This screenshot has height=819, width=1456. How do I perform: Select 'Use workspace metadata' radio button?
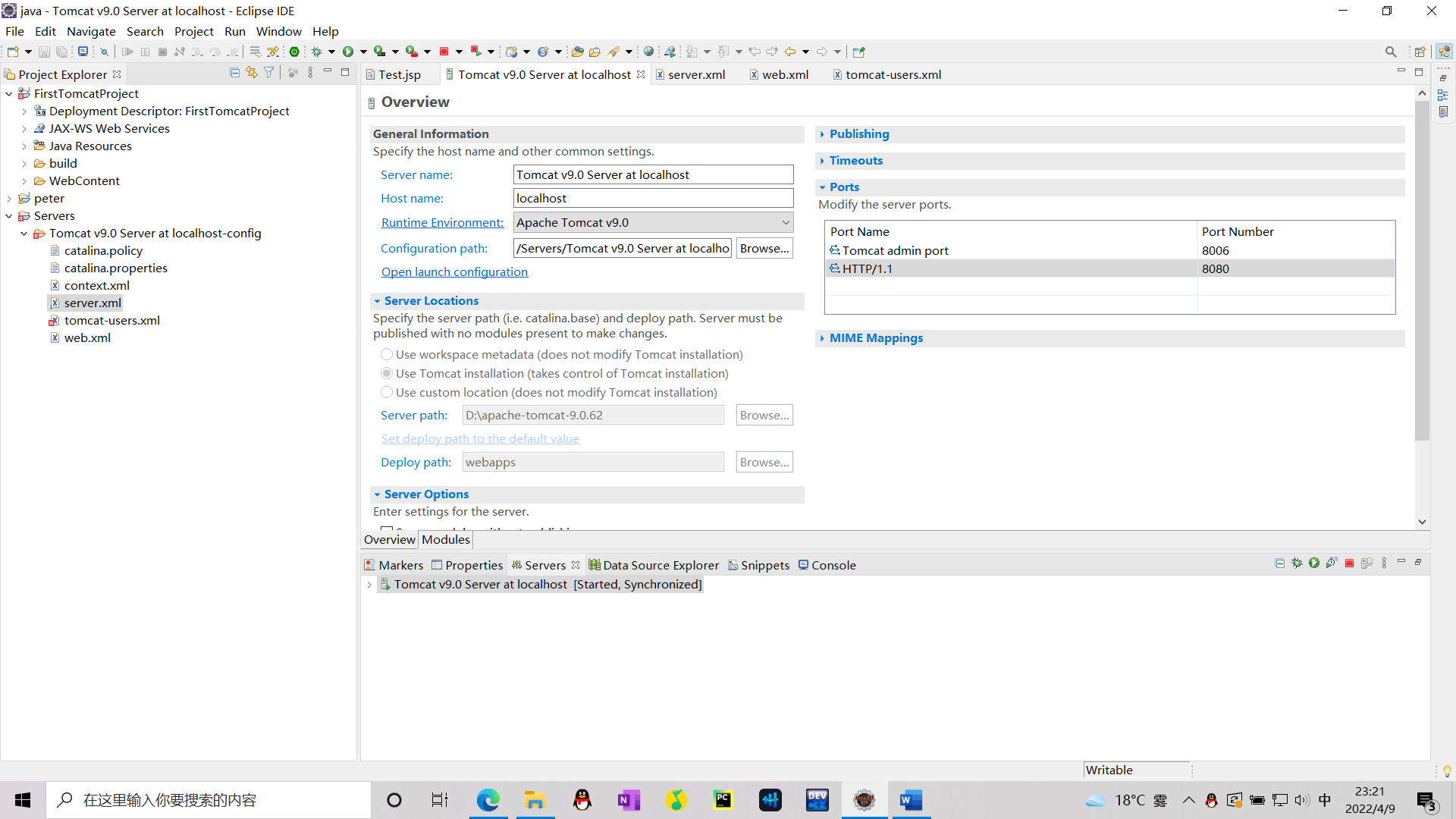point(387,354)
